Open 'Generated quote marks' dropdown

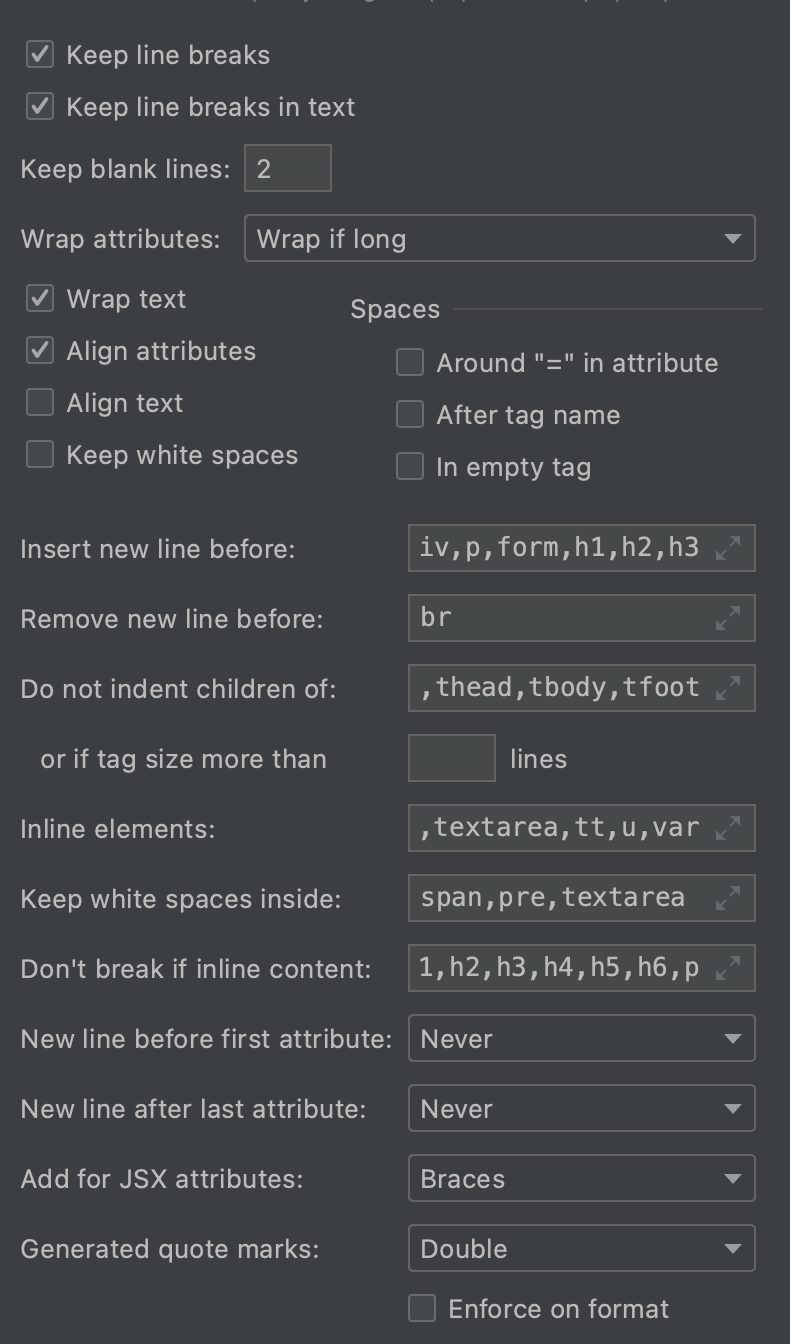581,1249
